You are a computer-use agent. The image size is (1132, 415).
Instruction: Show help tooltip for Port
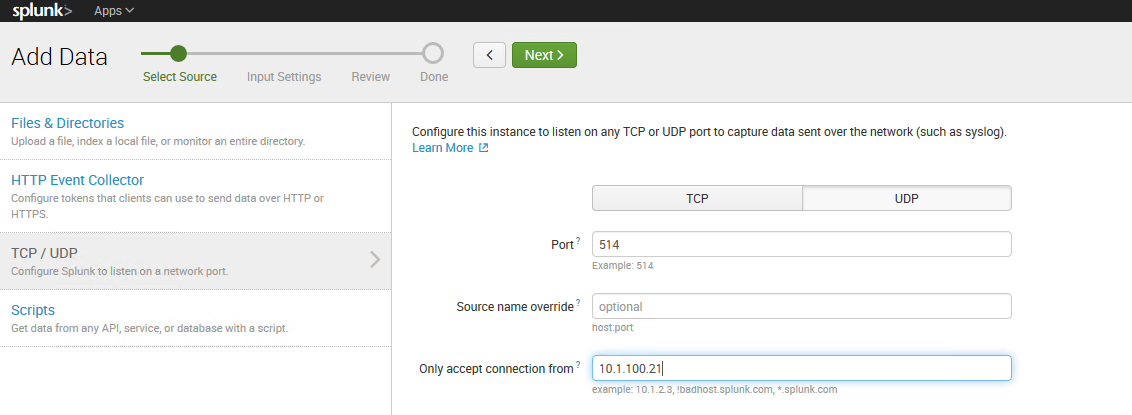[578, 242]
